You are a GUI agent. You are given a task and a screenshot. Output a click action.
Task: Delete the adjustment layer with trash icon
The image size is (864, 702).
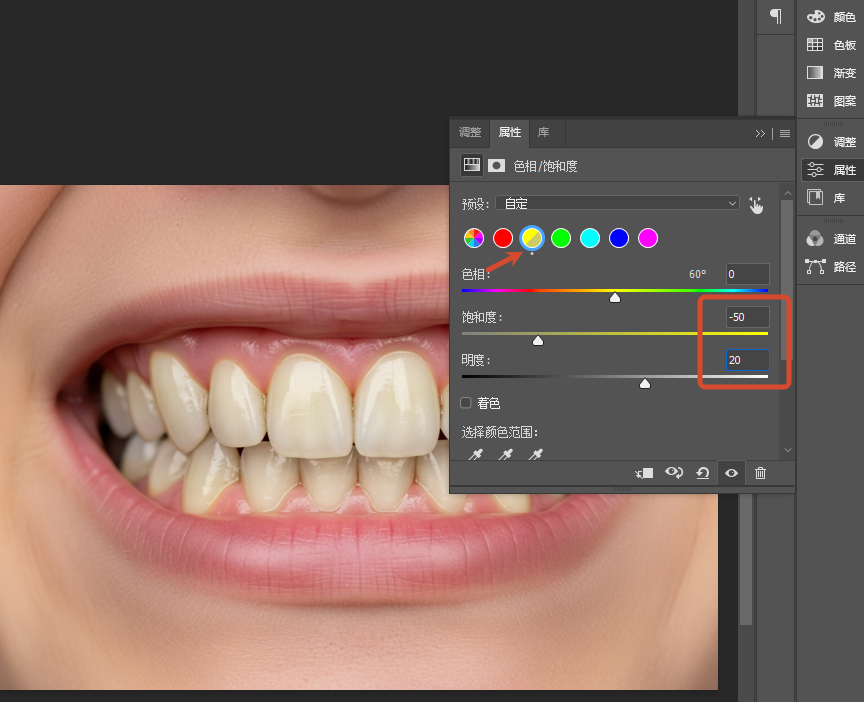click(x=760, y=473)
